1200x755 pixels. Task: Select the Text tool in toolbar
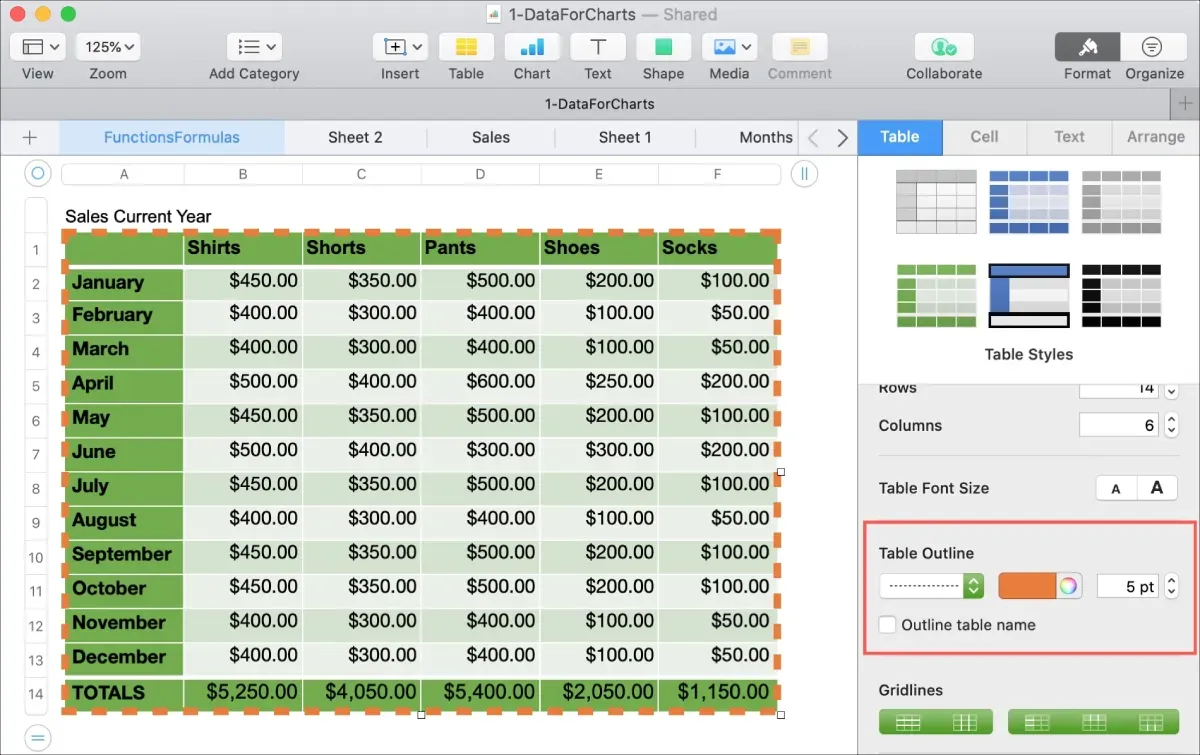[598, 47]
